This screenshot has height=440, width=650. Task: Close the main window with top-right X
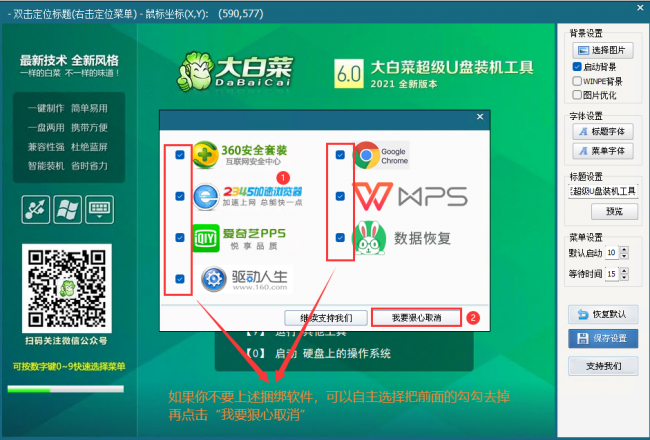pos(640,7)
